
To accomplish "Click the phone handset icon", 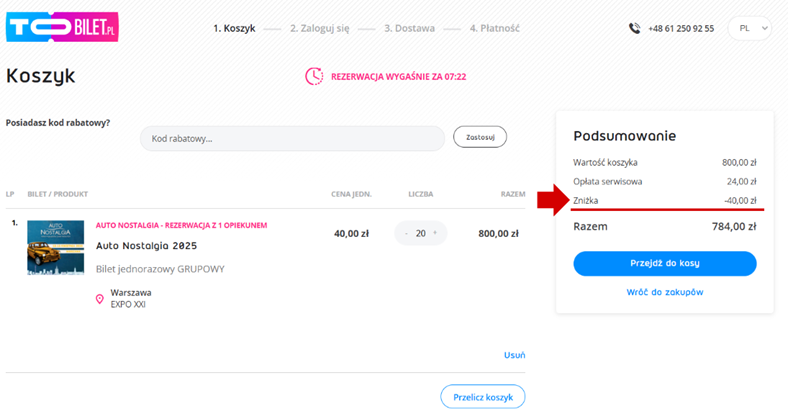I will 634,28.
